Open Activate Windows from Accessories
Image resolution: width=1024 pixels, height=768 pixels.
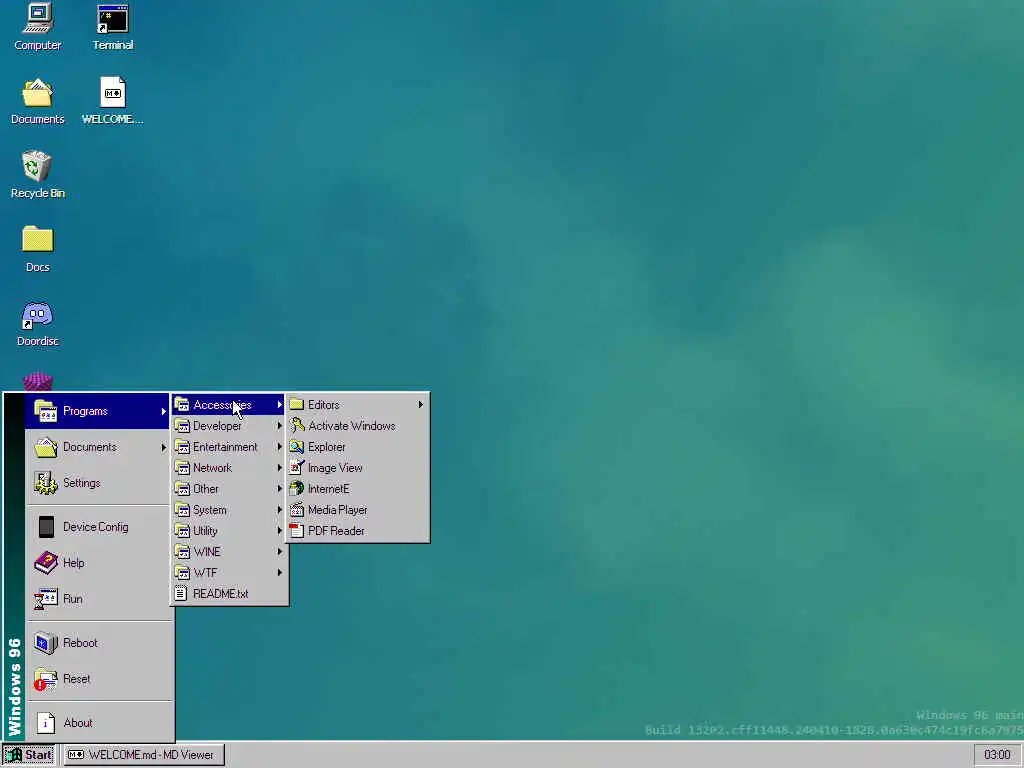(357, 426)
